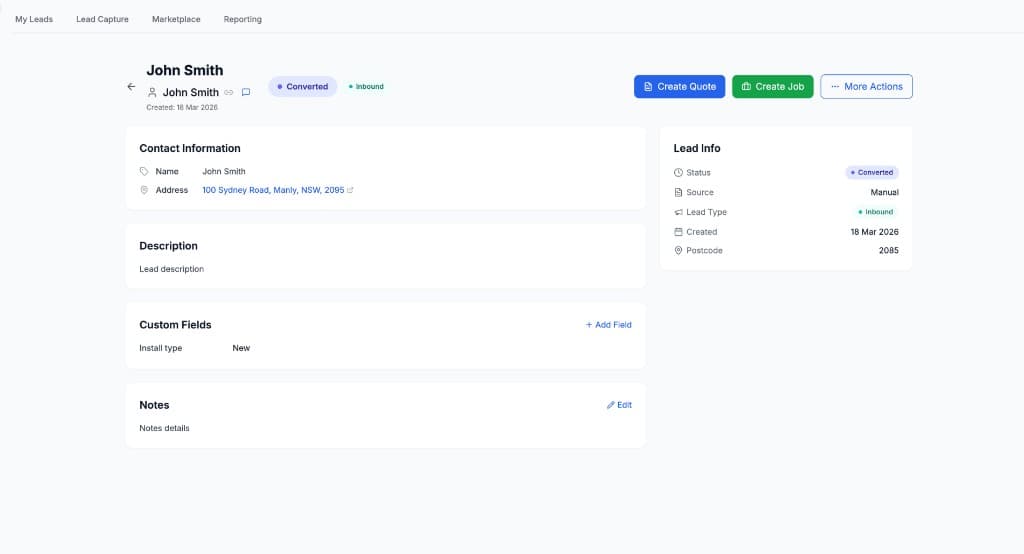This screenshot has height=554, width=1024.
Task: Click the clock icon beside Status
Action: [x=678, y=172]
